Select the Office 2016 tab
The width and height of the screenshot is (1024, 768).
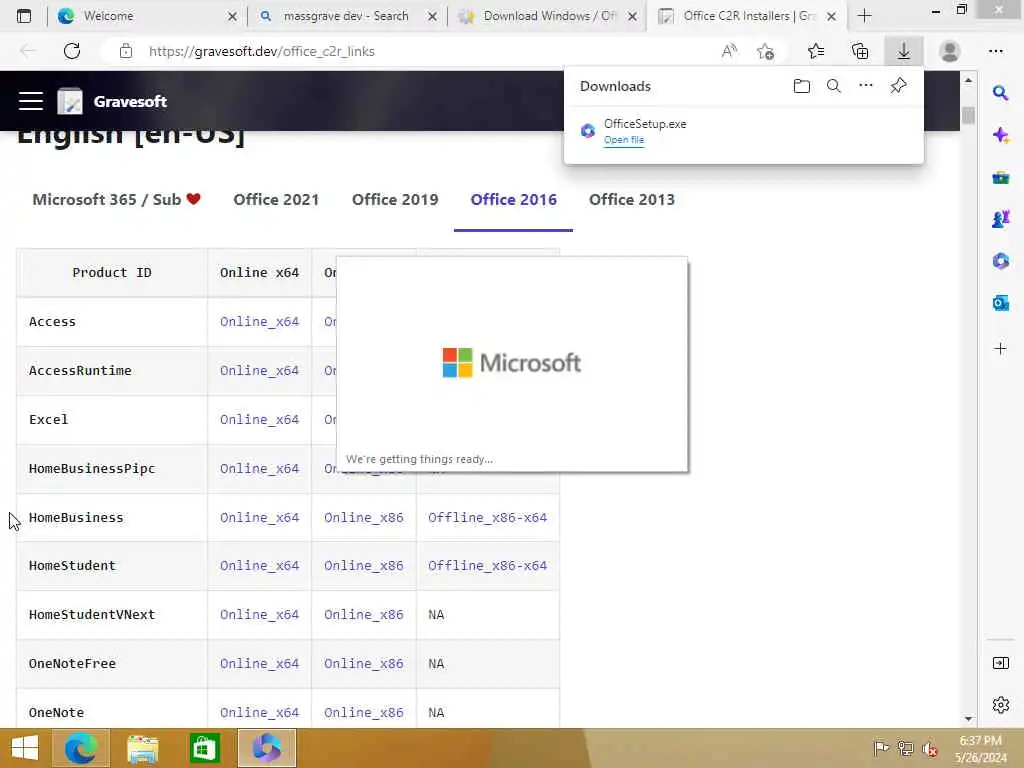(x=513, y=200)
